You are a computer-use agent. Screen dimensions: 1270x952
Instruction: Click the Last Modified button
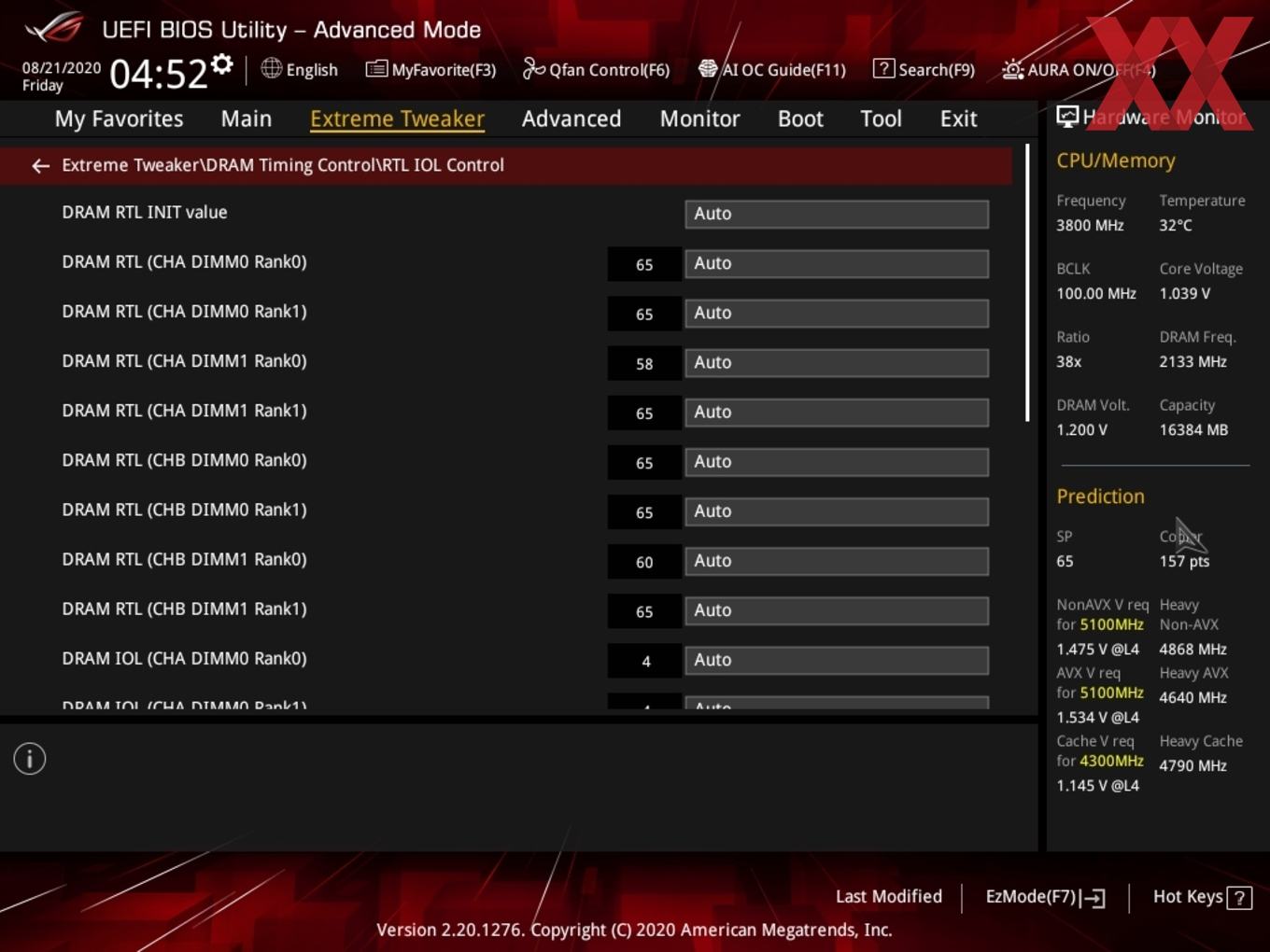click(888, 897)
